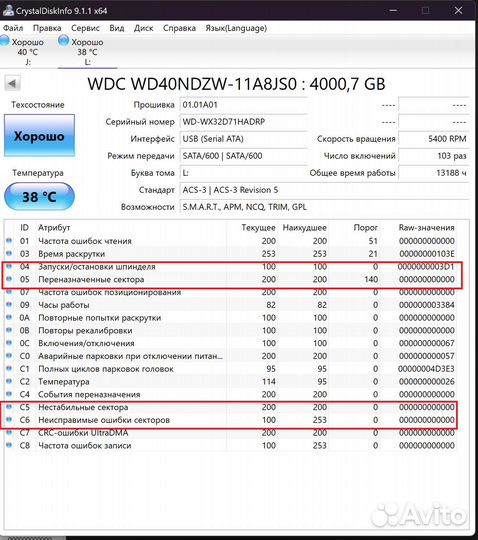This screenshot has height=540, width=478.
Task: Switch to the L: disk tab at 38 °C
Action: pos(87,52)
